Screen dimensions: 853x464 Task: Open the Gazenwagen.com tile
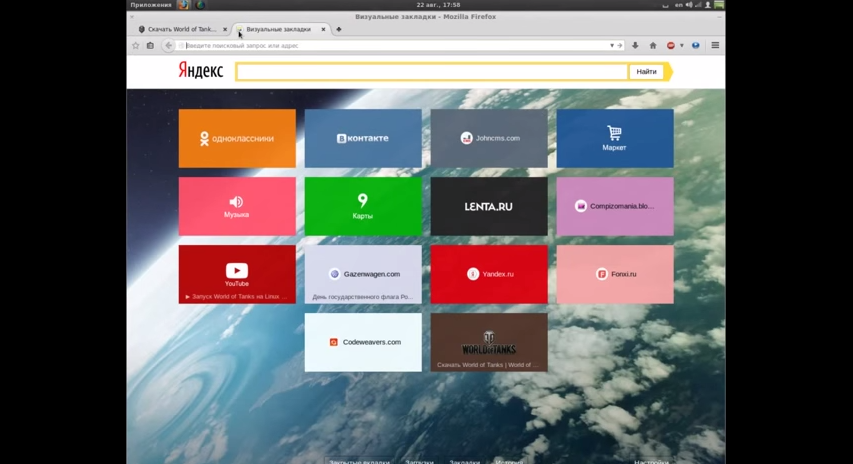point(363,274)
